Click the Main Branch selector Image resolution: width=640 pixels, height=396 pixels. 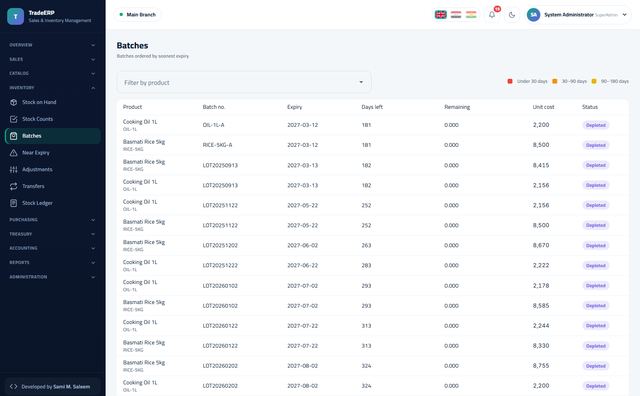click(x=137, y=15)
